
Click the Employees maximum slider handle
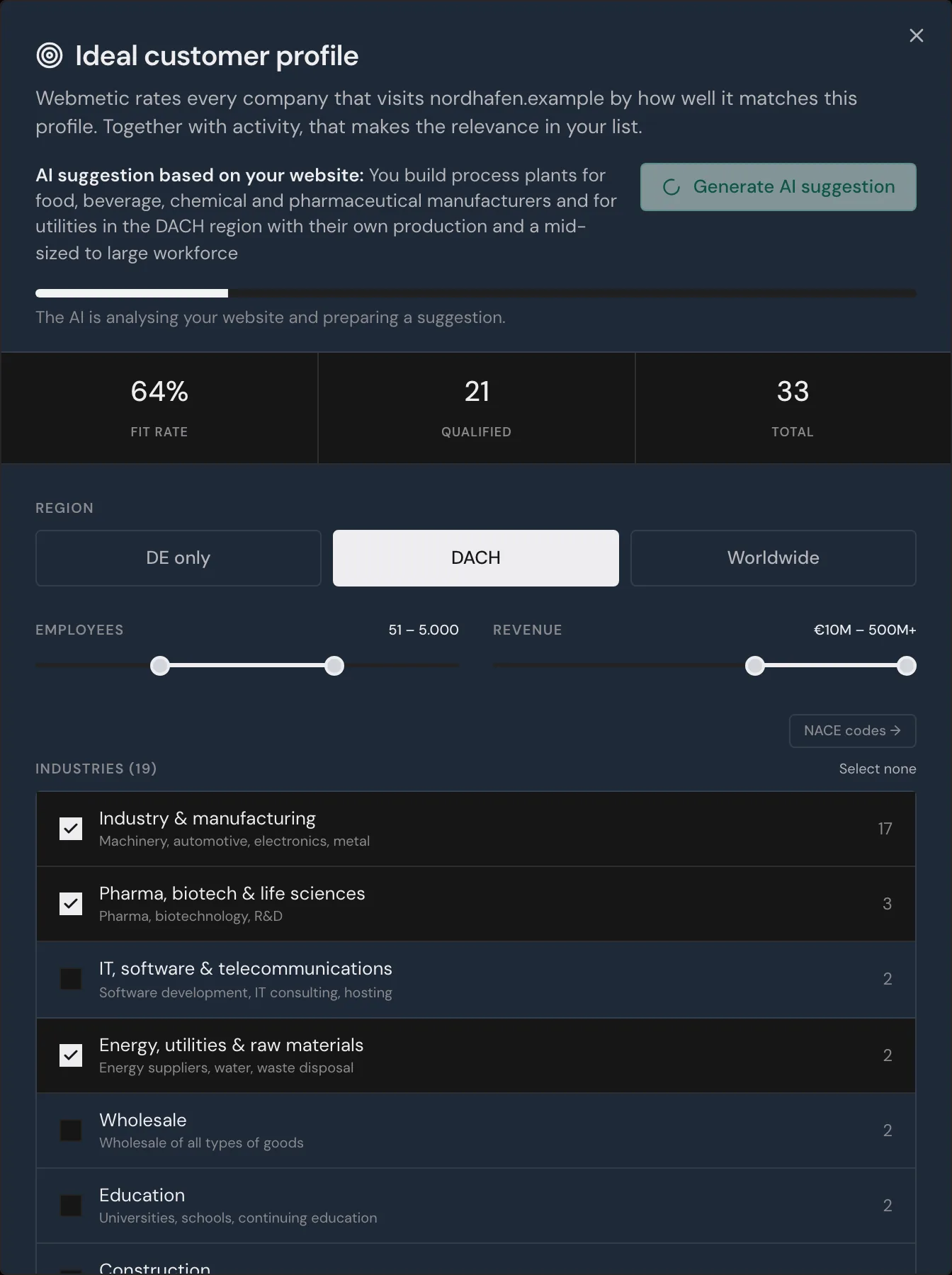[334, 666]
